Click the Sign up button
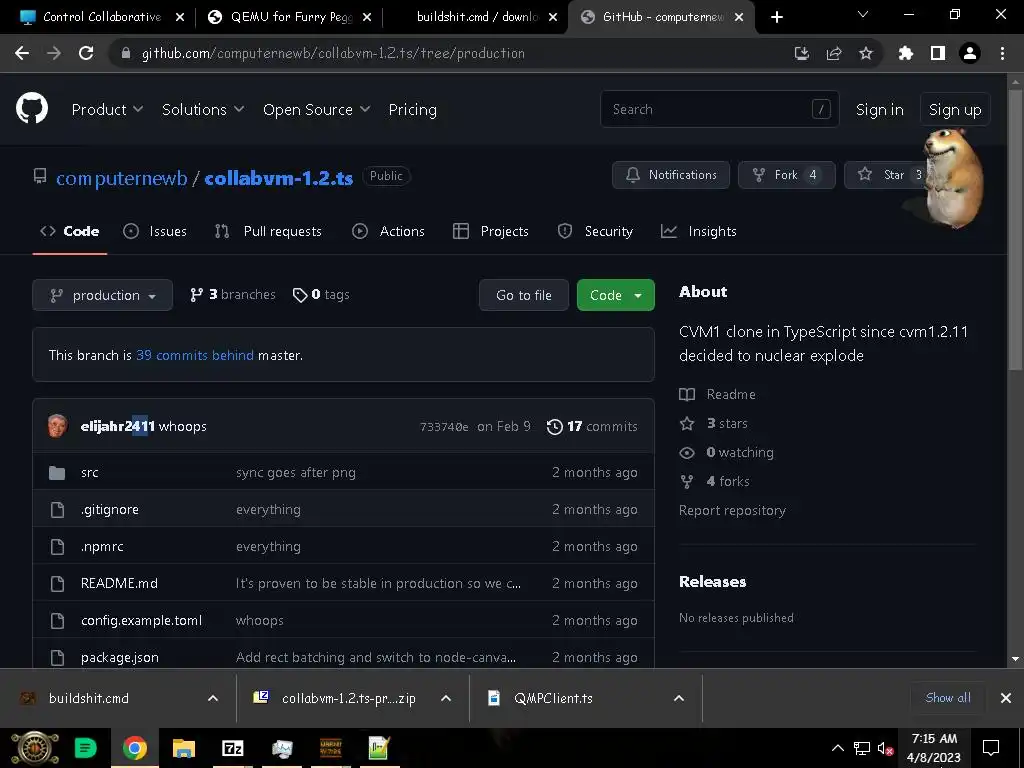Screen dimensions: 1024x768 [955, 110]
